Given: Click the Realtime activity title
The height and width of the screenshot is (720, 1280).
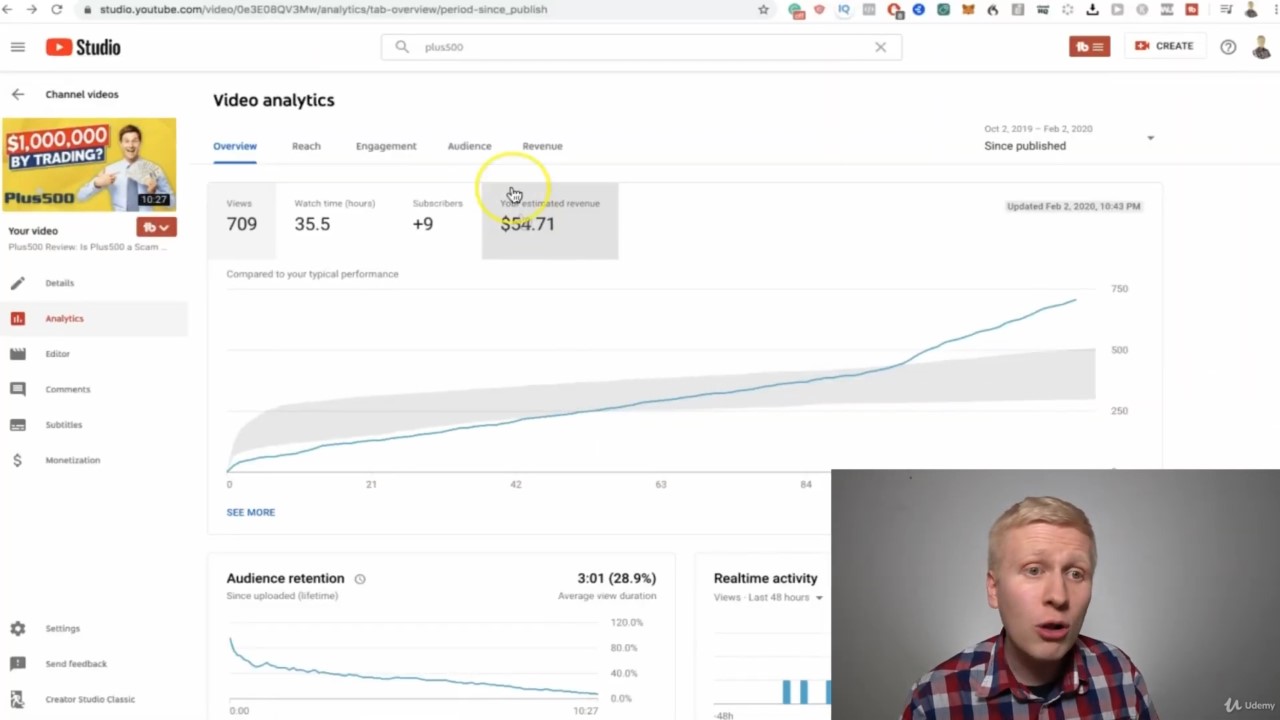Looking at the screenshot, I should (x=765, y=578).
